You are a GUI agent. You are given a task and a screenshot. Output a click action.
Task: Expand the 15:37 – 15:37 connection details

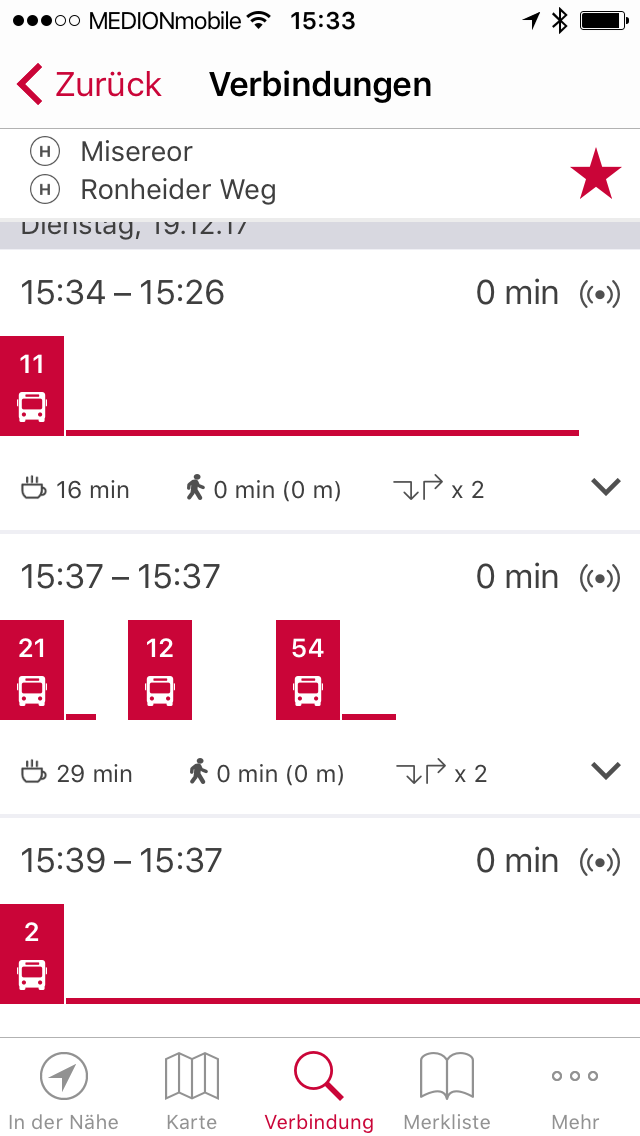606,772
